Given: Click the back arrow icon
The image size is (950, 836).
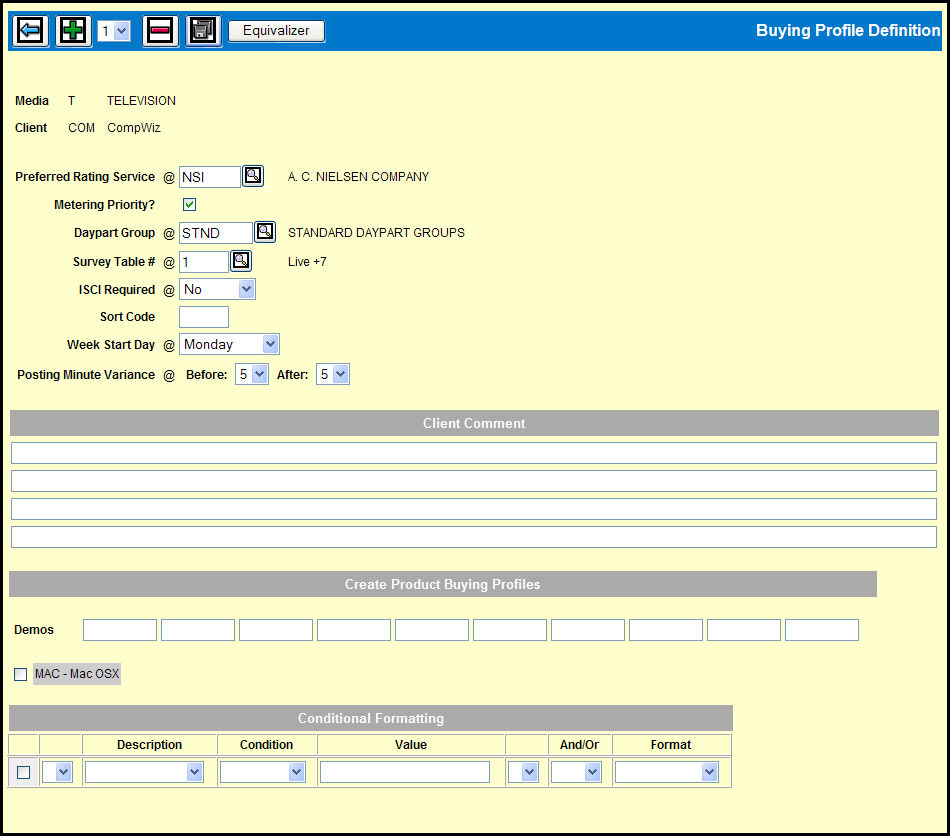Looking at the screenshot, I should 30,30.
